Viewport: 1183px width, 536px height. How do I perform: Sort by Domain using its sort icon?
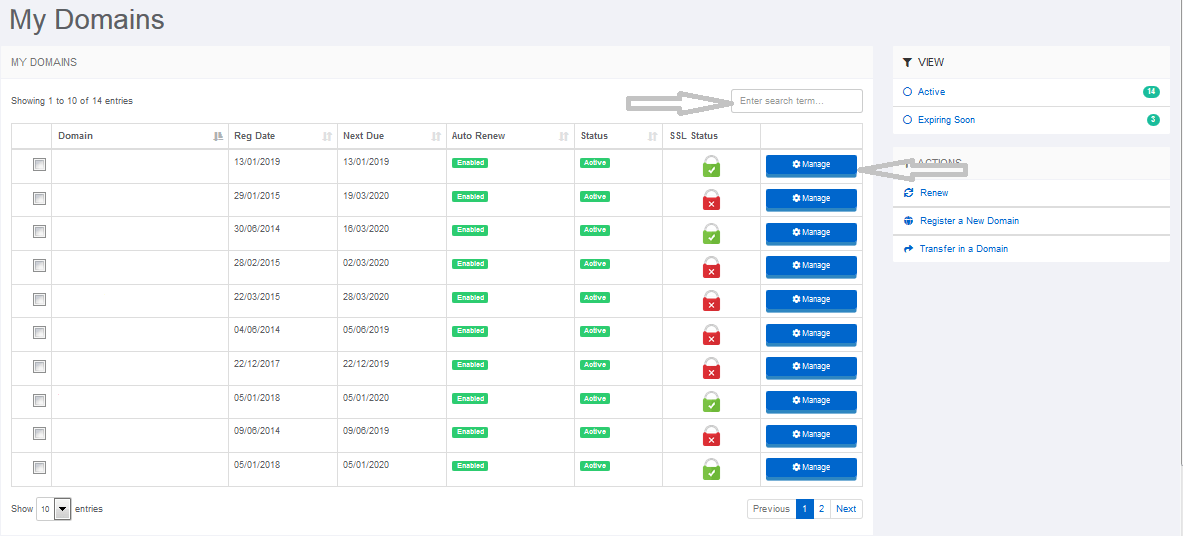coord(218,137)
